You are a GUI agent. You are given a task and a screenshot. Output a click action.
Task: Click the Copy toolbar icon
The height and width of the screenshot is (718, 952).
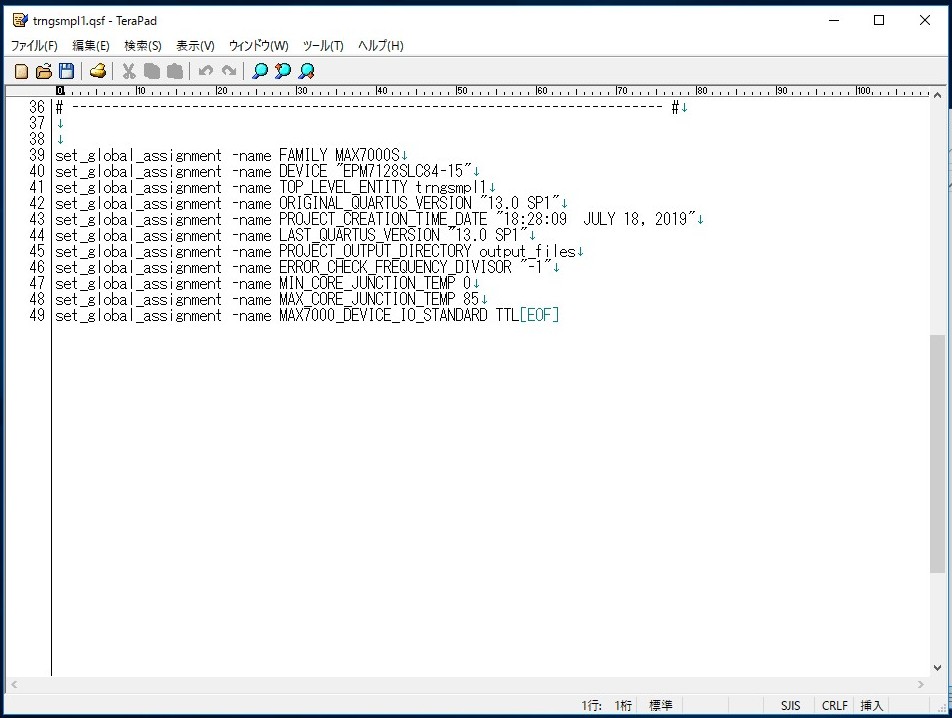pyautogui.click(x=152, y=72)
